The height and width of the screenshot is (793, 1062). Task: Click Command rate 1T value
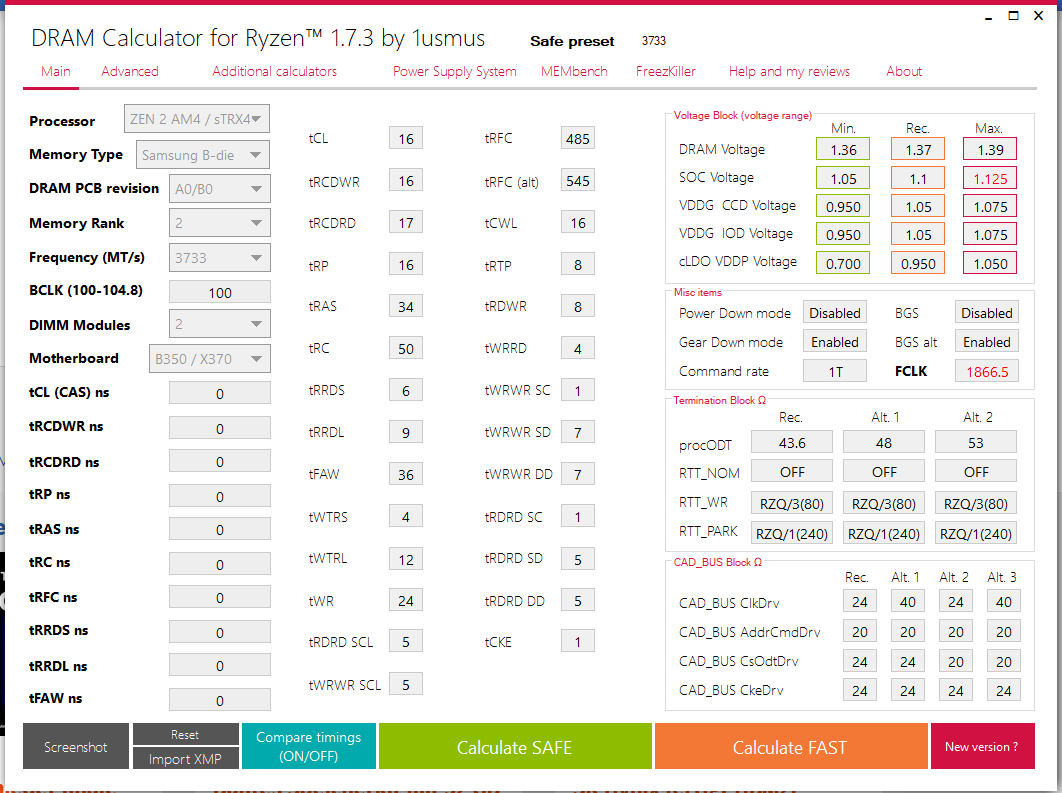click(834, 370)
